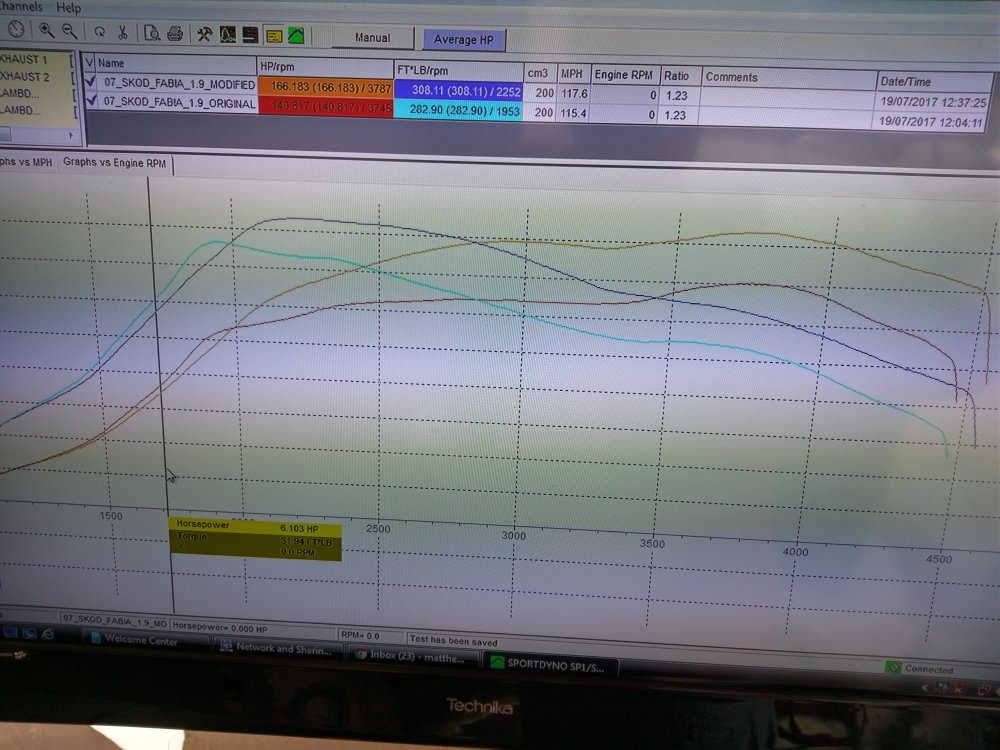Image resolution: width=1000 pixels, height=750 pixels.
Task: Open print preview page icon
Action: pyautogui.click(x=152, y=33)
